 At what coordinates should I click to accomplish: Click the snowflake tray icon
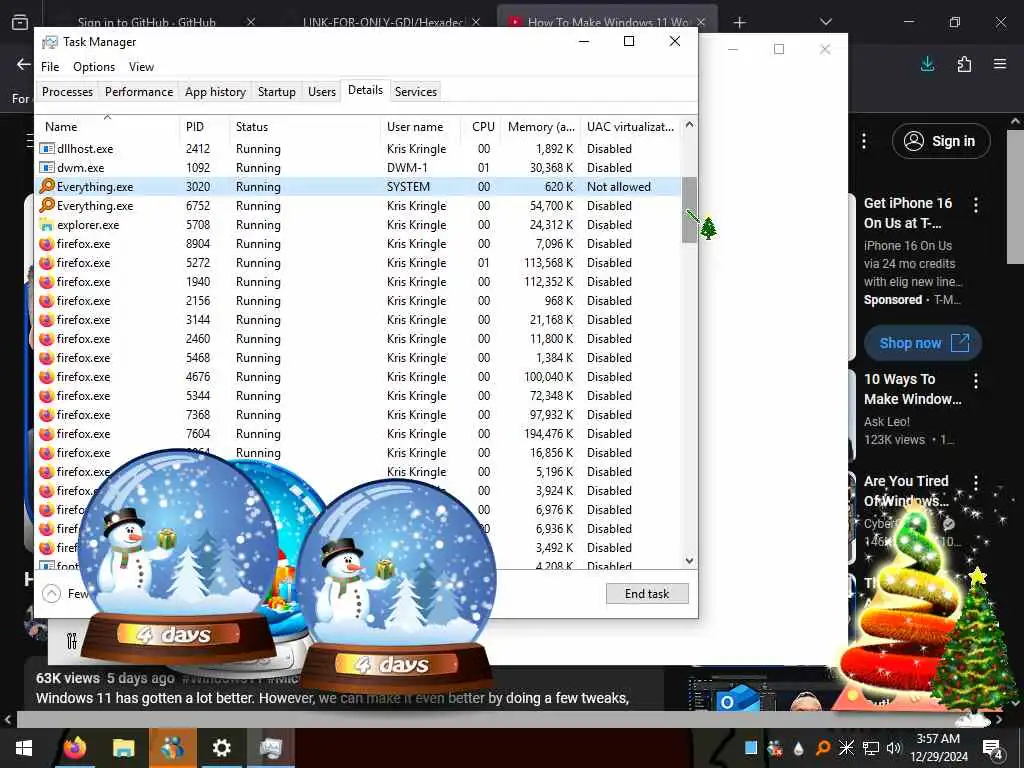(846, 748)
